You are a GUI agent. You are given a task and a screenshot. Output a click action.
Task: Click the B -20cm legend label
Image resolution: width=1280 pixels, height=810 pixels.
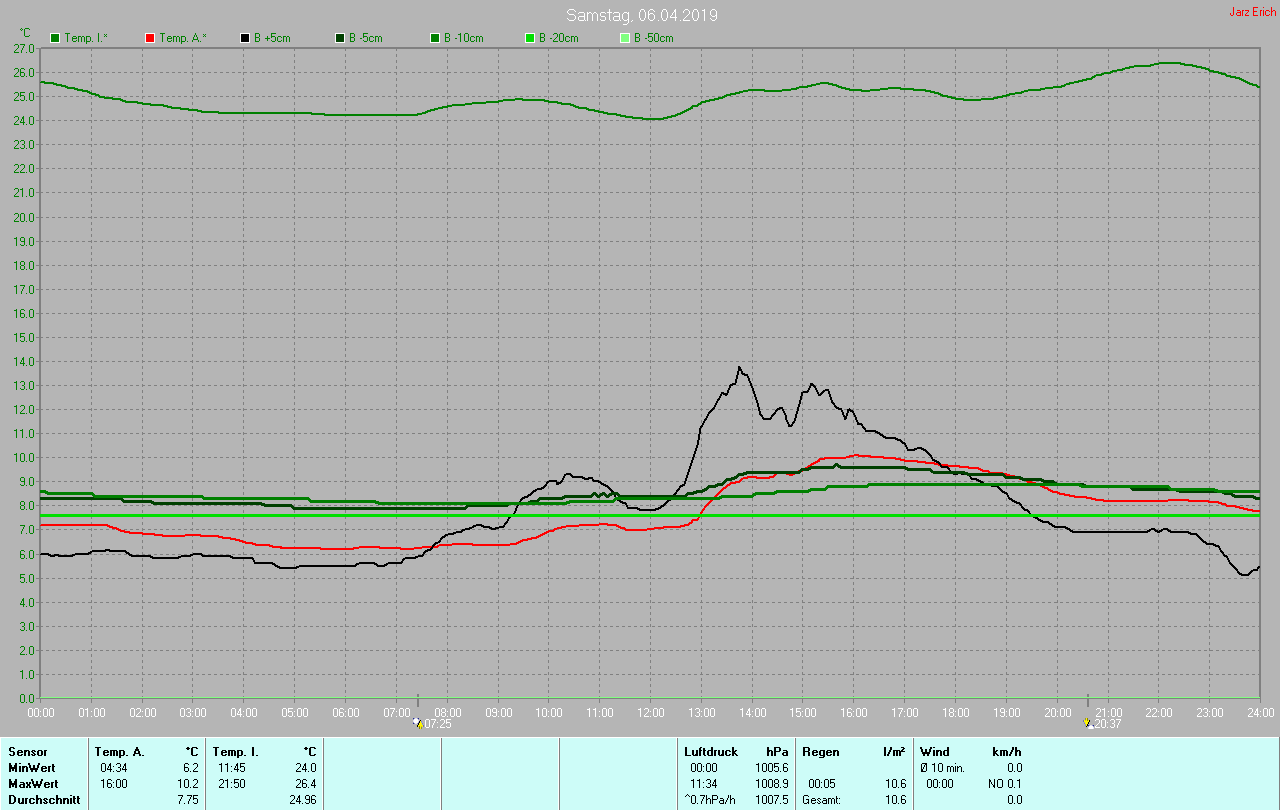(559, 38)
